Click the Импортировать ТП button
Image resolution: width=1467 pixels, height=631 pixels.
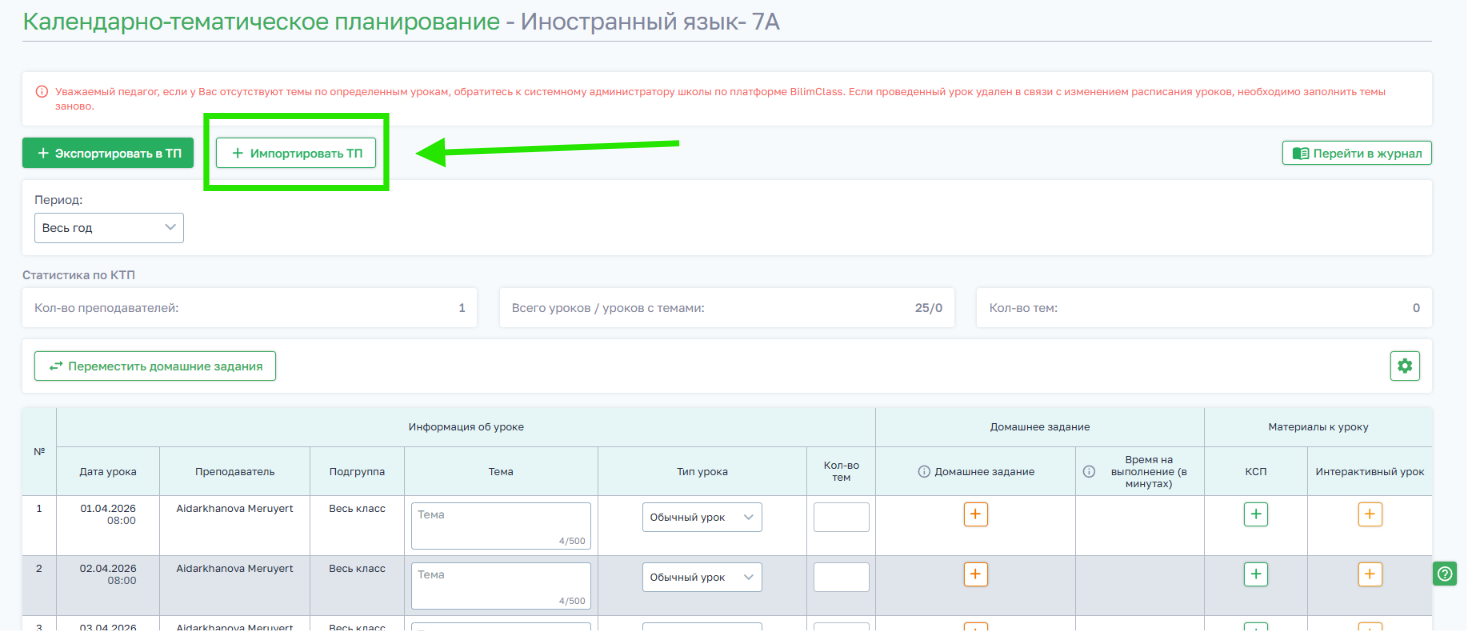point(296,153)
